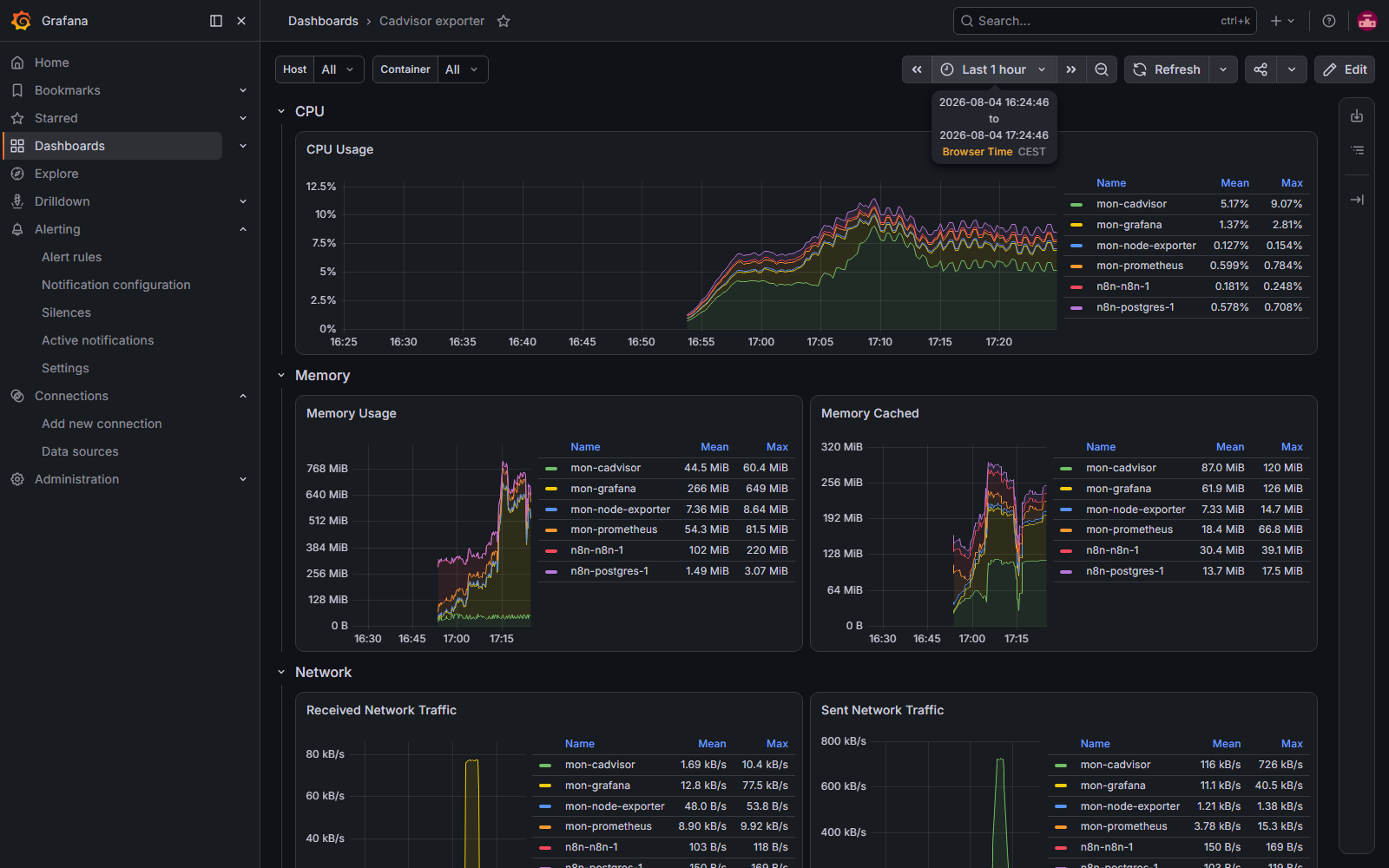Open Active notifications page
This screenshot has height=868, width=1389.
97,340
